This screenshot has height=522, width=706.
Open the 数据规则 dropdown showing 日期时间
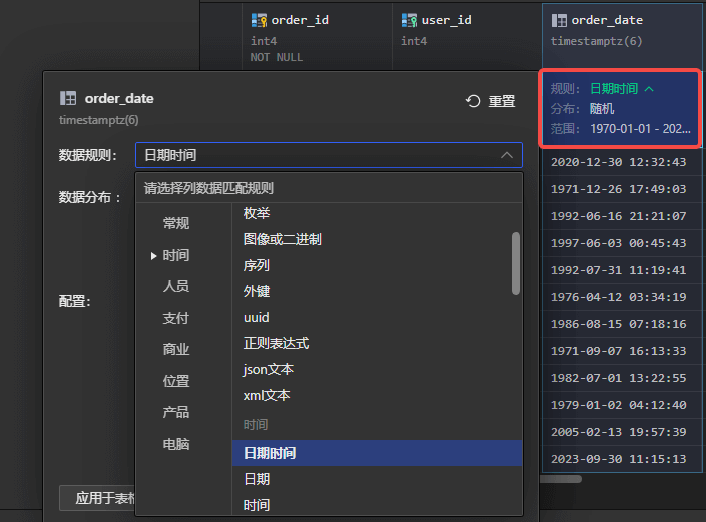(x=329, y=155)
